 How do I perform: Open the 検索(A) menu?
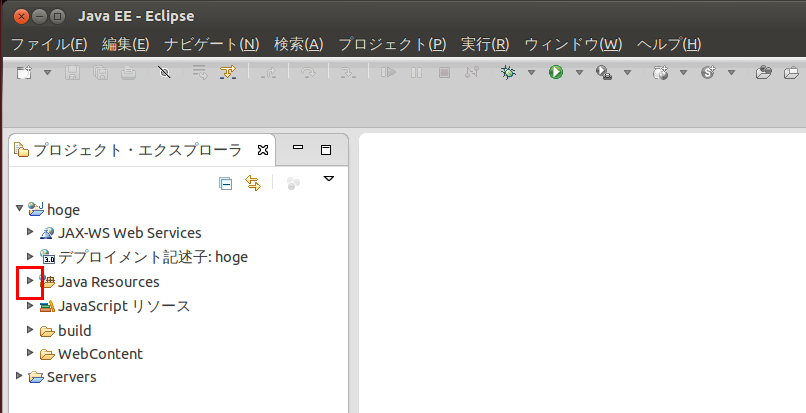[x=299, y=44]
